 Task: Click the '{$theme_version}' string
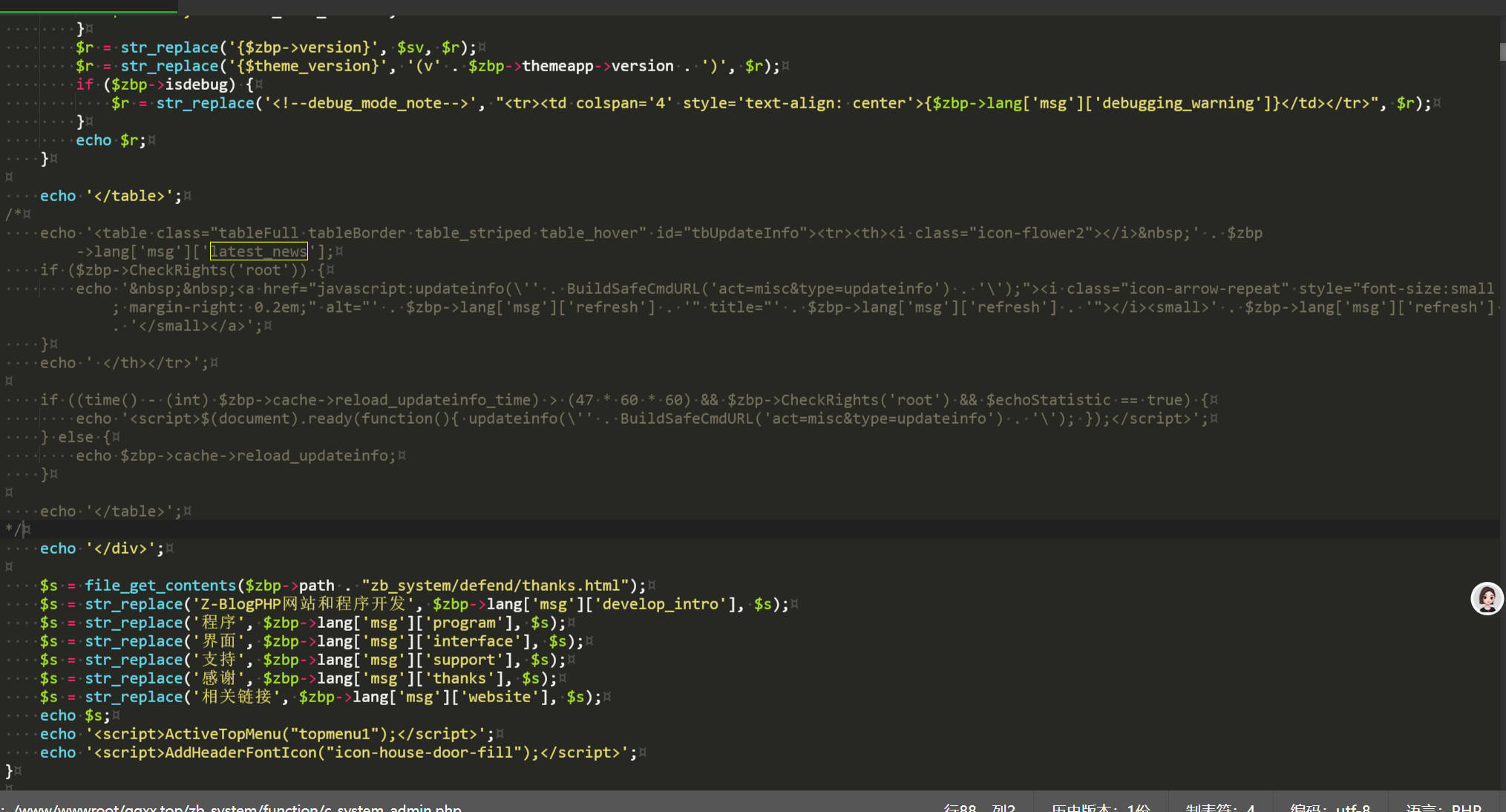coord(307,66)
